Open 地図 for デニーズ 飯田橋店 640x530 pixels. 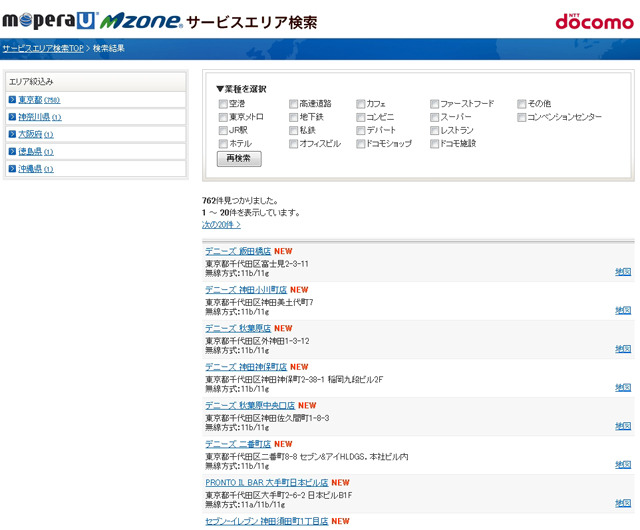click(x=623, y=272)
